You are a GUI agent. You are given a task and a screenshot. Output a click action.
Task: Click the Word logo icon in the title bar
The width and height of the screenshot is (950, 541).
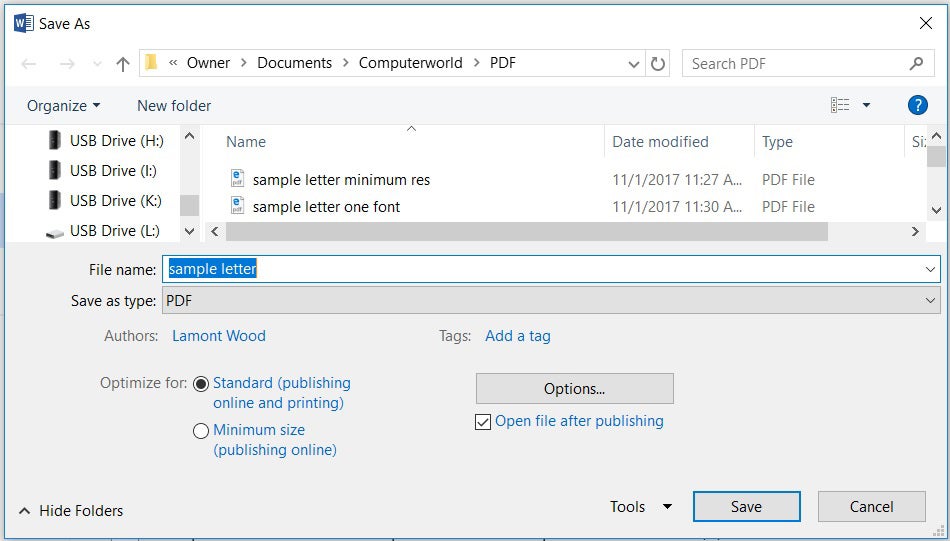pos(23,24)
